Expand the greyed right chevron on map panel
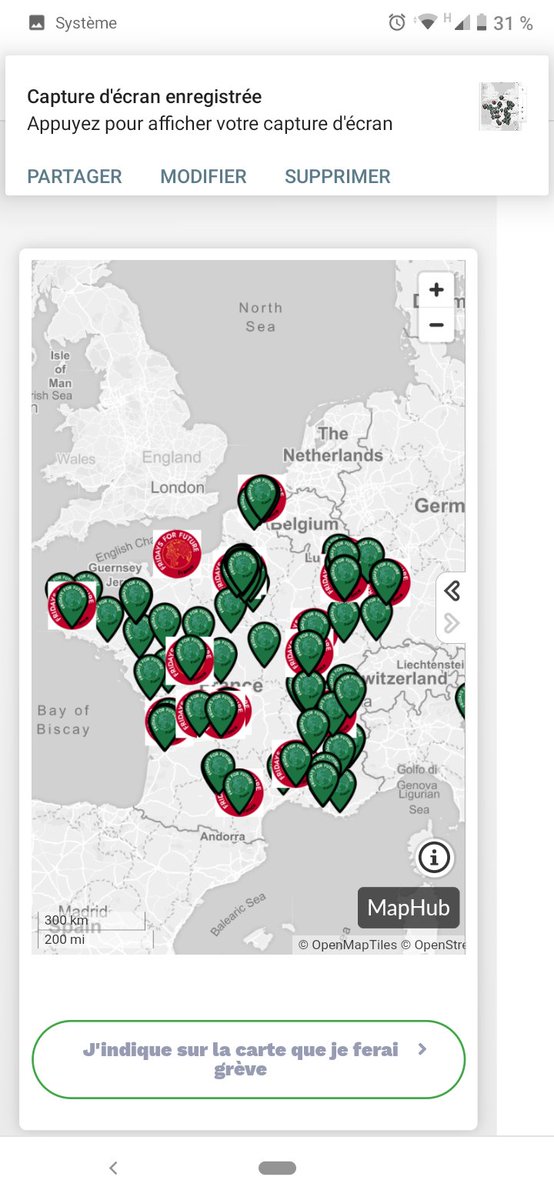Image resolution: width=554 pixels, height=1200 pixels. pyautogui.click(x=451, y=624)
